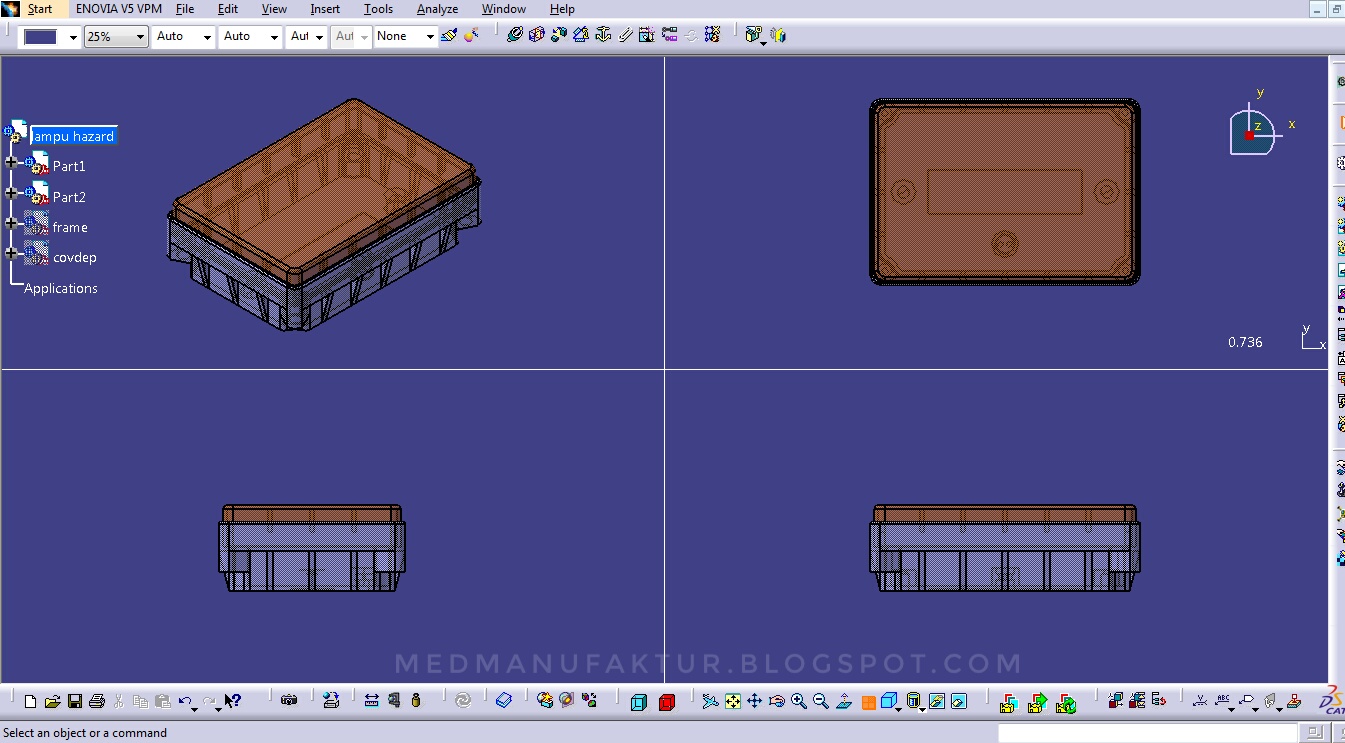Image resolution: width=1345 pixels, height=743 pixels.
Task: Activate the Pan tool
Action: pyautogui.click(x=755, y=700)
